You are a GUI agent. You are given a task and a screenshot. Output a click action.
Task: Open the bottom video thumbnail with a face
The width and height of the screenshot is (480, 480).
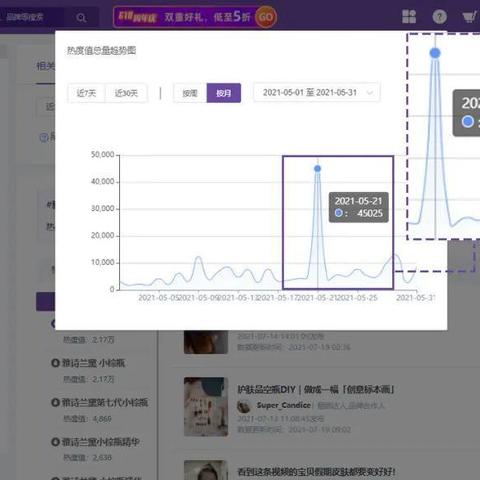(x=206, y=470)
